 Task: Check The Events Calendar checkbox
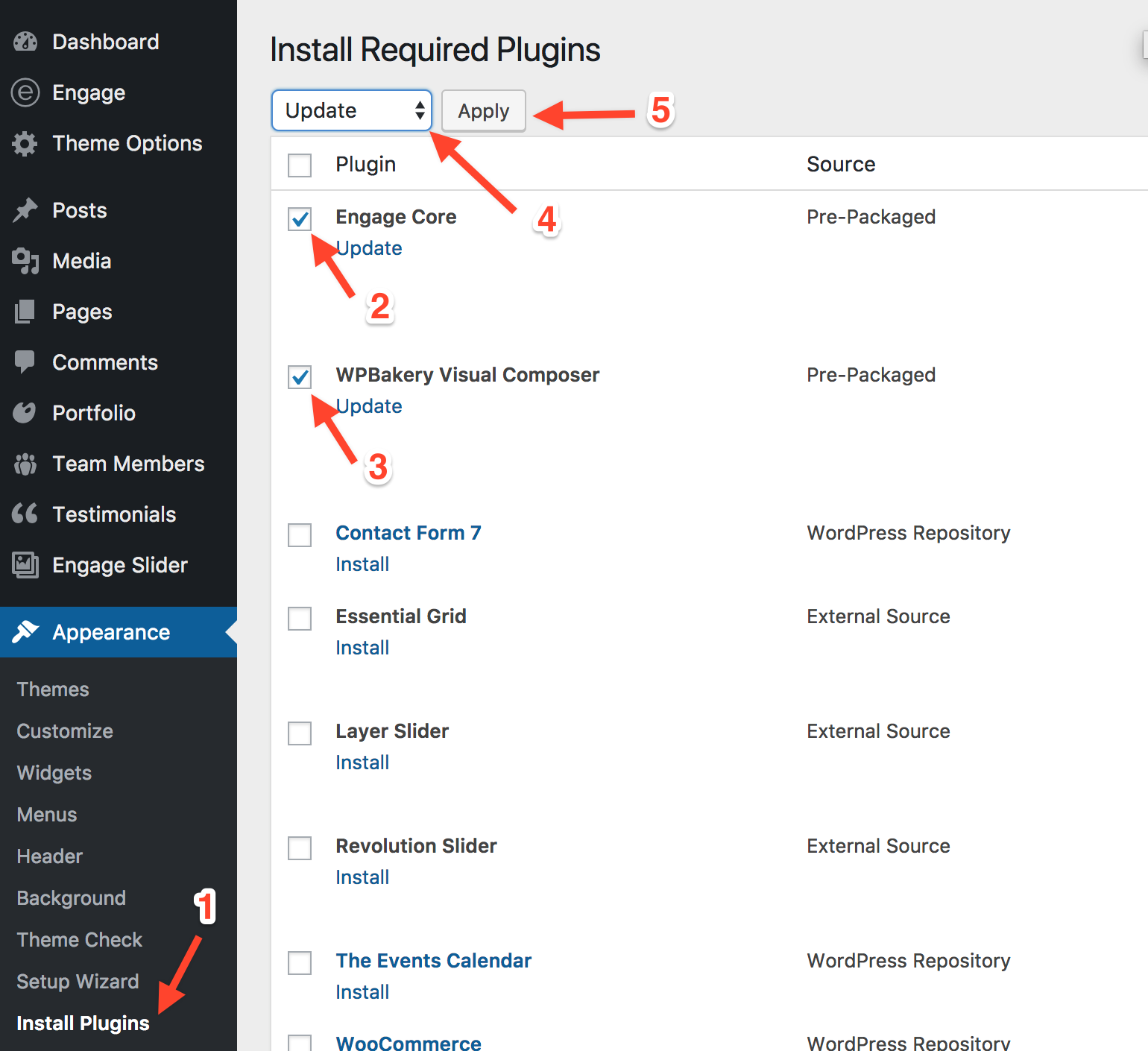300,963
